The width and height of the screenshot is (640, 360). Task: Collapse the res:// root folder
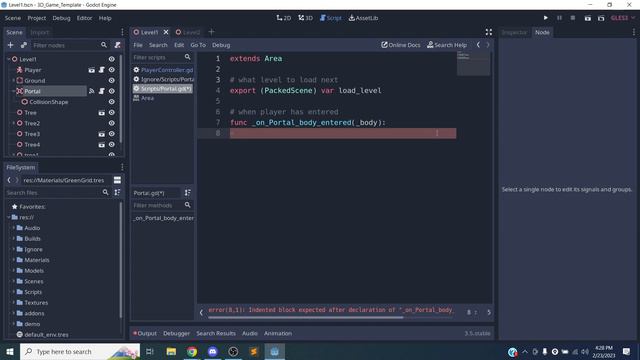(9, 217)
